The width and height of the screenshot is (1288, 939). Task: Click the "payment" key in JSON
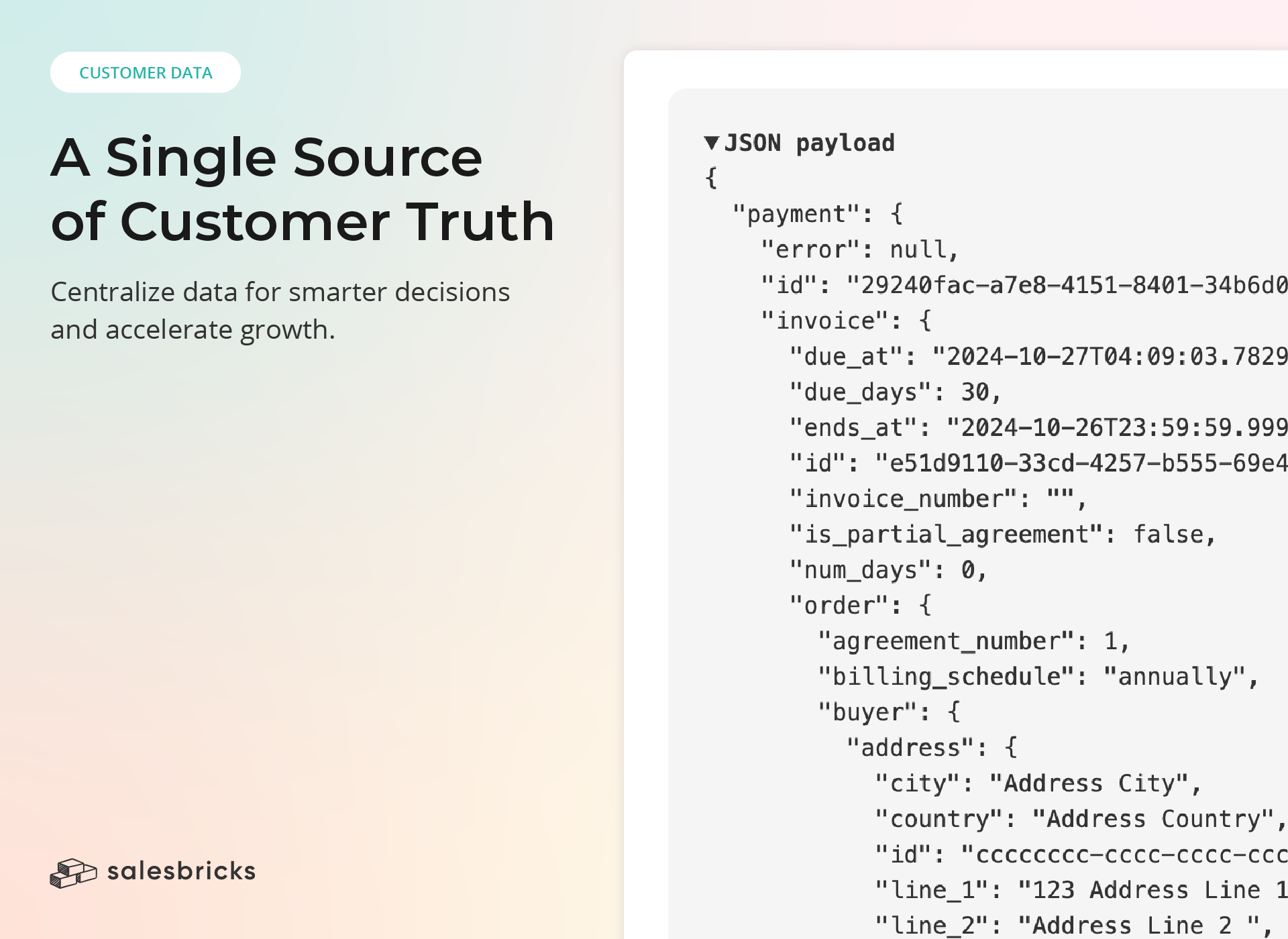pos(796,215)
